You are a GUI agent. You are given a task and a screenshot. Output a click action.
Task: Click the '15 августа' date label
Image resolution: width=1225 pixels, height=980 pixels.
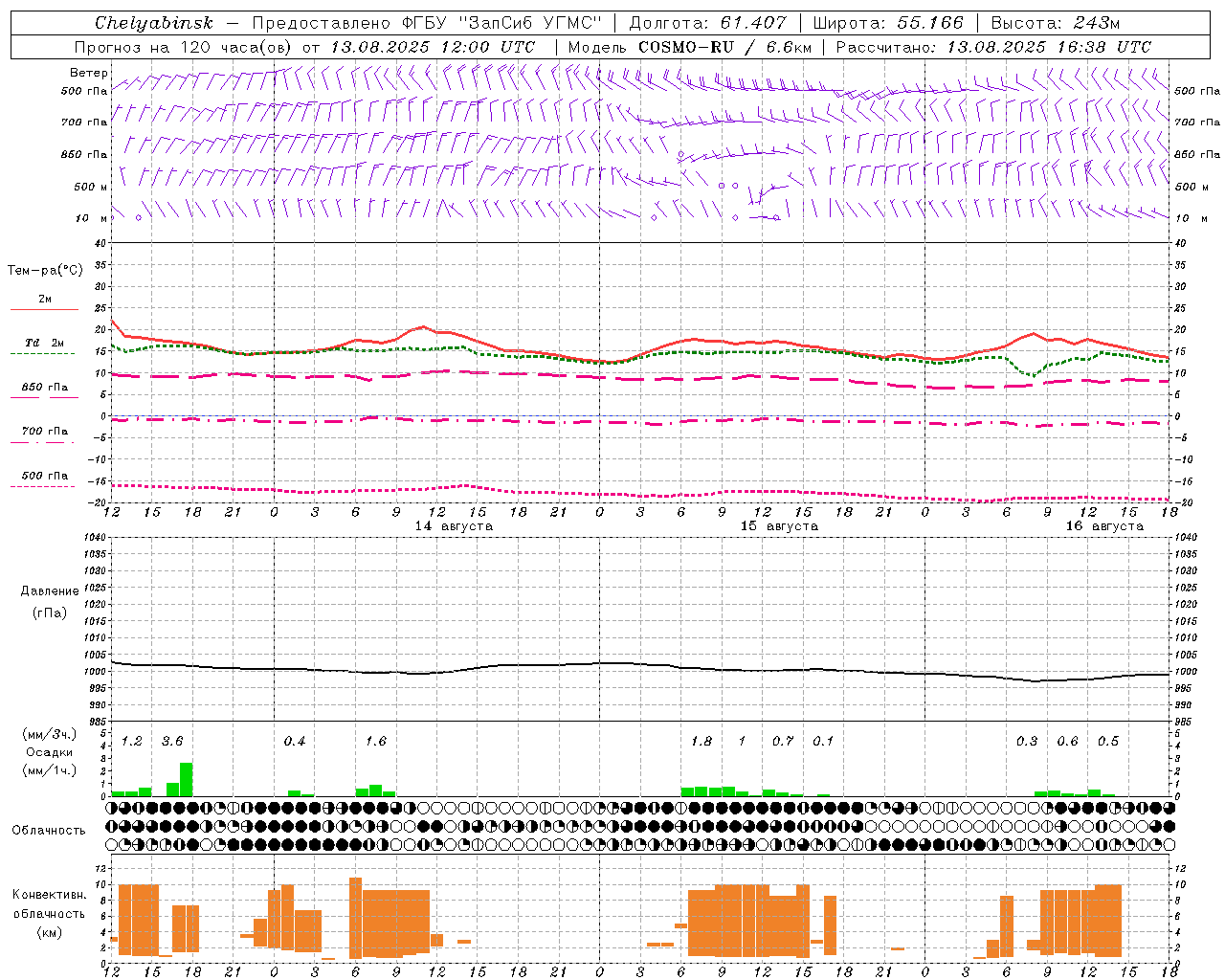click(779, 526)
